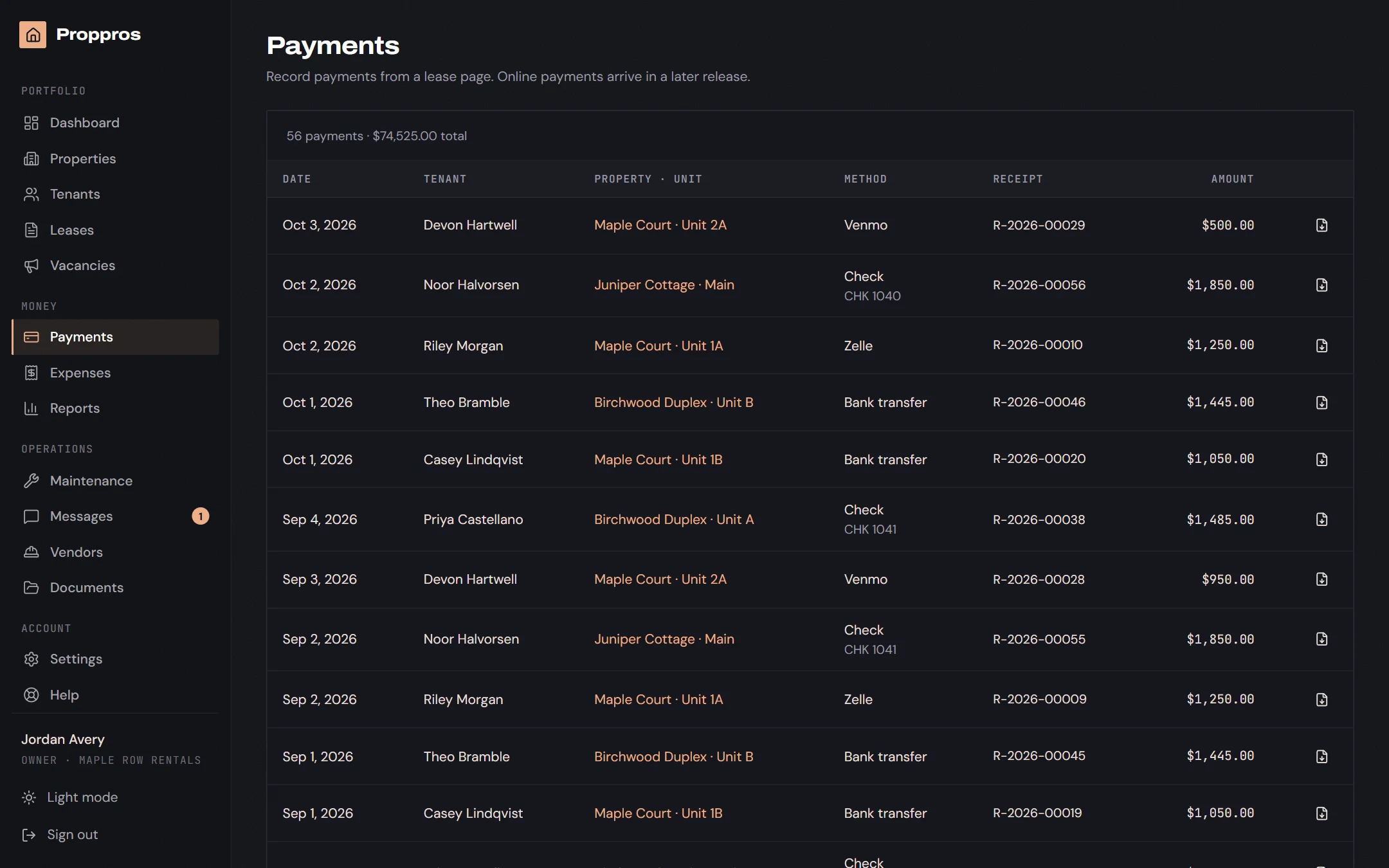The width and height of the screenshot is (1389, 868).
Task: Download receipt R-2026-00010 via its file icon
Action: tap(1321, 346)
